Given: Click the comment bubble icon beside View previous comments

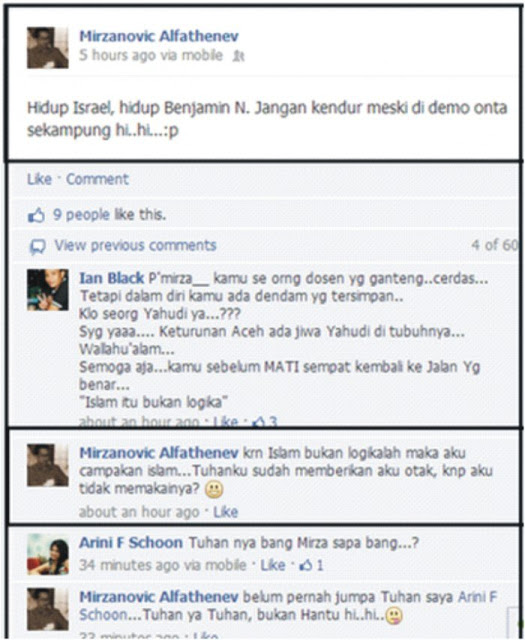Looking at the screenshot, I should 38,247.
